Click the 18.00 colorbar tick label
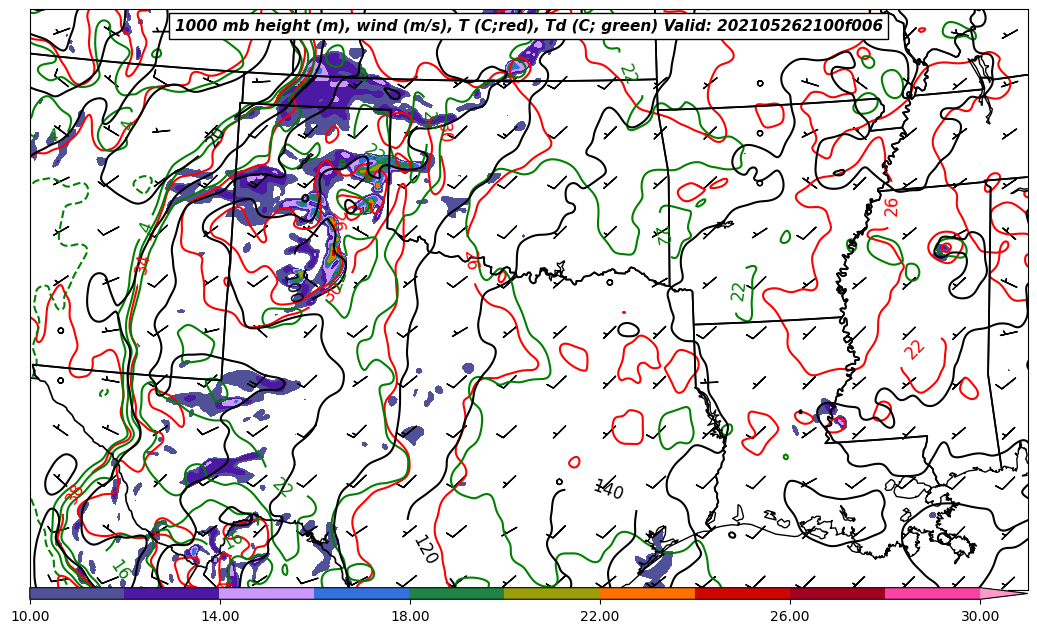Viewport: 1037px width, 633px height. [x=410, y=616]
